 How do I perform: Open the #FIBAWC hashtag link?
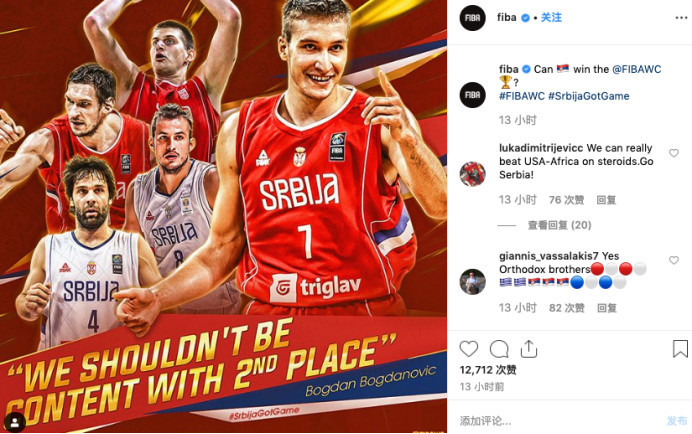[522, 96]
